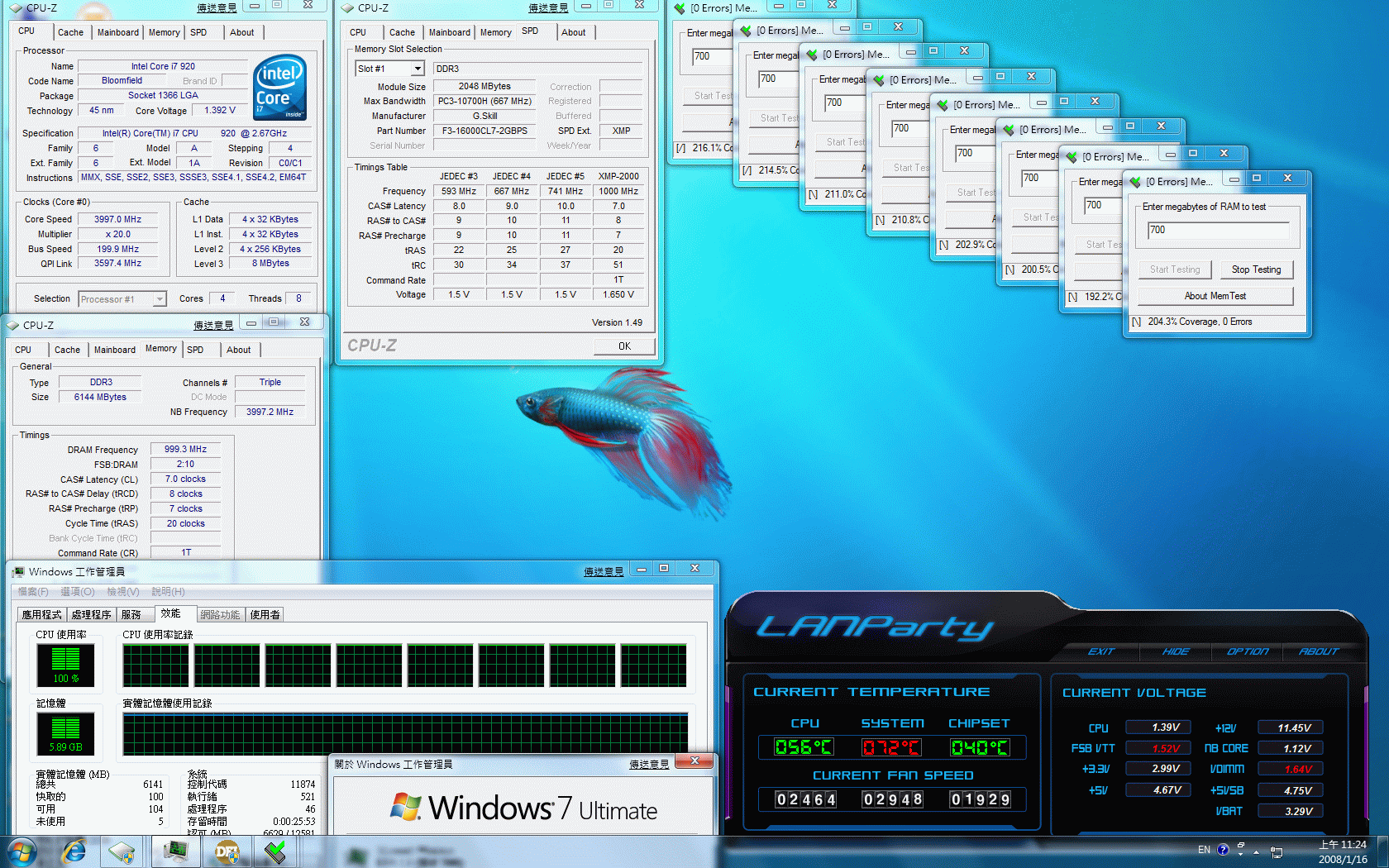This screenshot has width=1389, height=868.
Task: Click 傳送意見 link on CPU-Z SPD window
Action: (x=548, y=8)
